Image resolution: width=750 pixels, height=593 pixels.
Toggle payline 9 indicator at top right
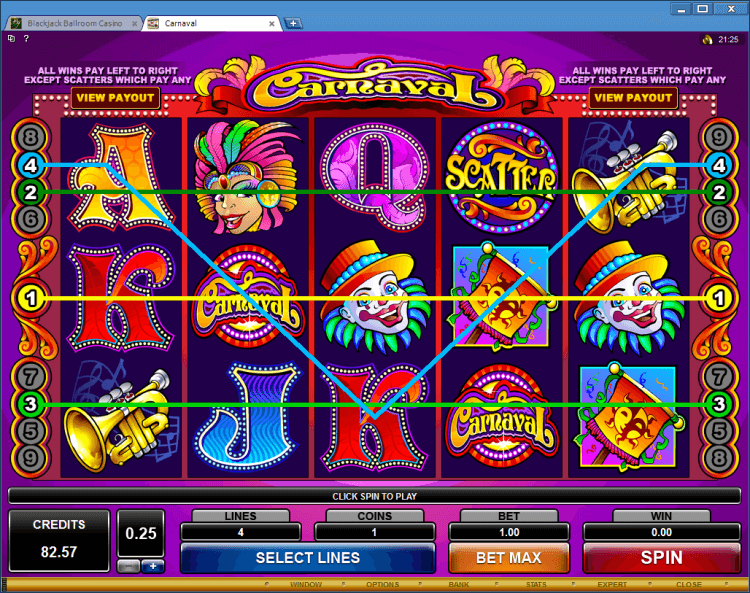pos(718,138)
